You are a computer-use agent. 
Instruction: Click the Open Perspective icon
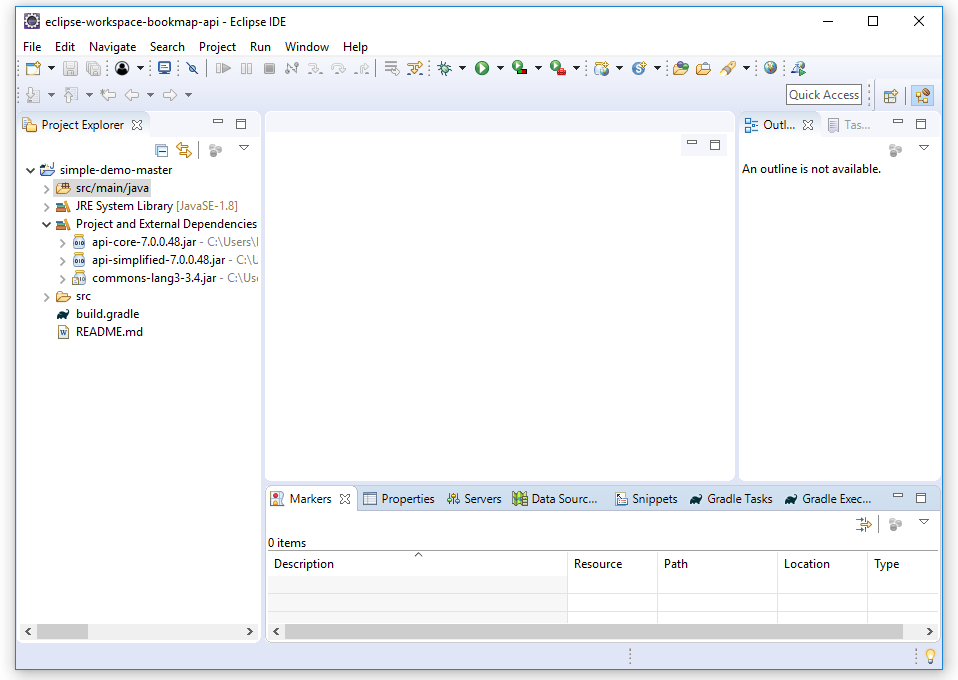click(890, 96)
